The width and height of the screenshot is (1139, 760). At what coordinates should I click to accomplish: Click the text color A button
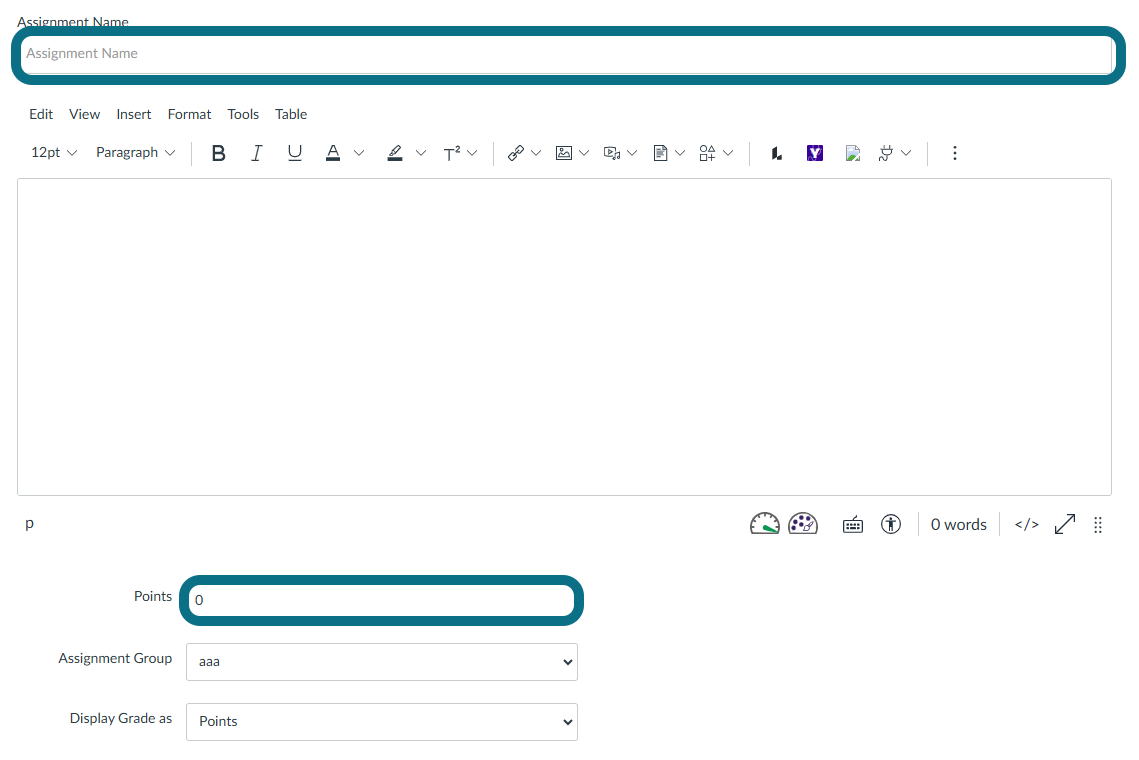coord(333,153)
